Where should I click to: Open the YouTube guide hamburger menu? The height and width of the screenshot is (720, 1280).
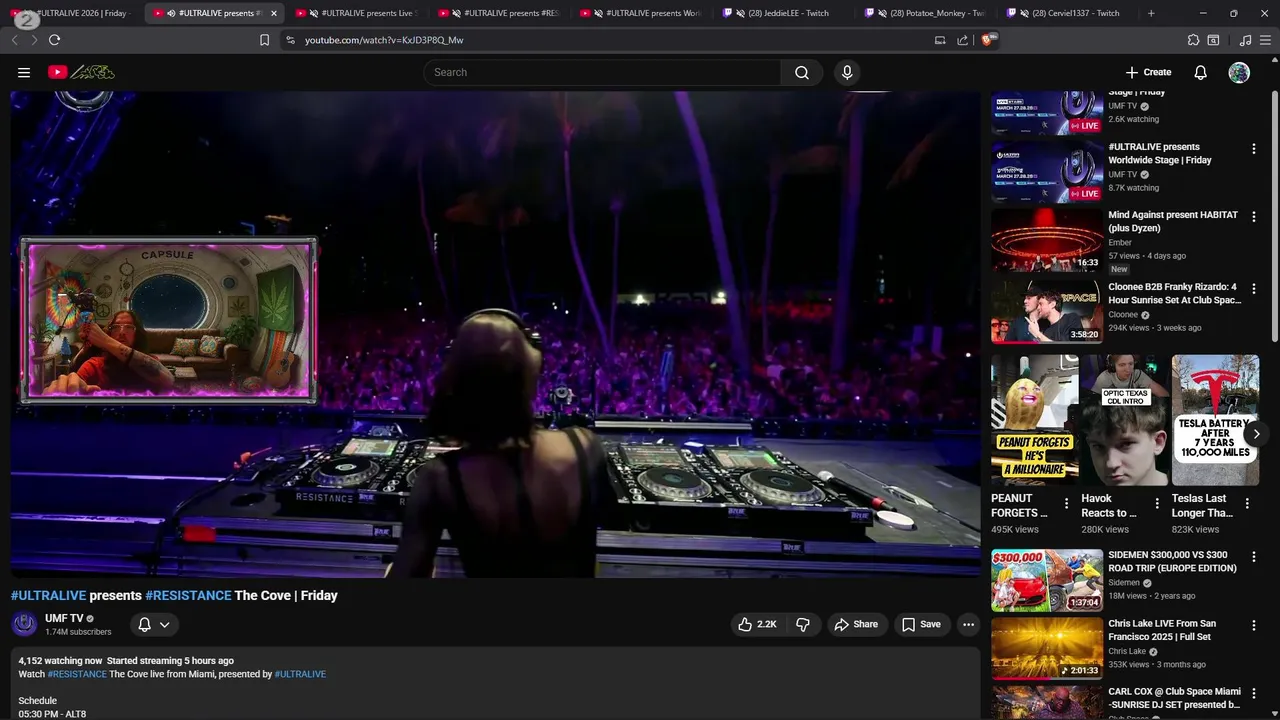pyautogui.click(x=24, y=72)
